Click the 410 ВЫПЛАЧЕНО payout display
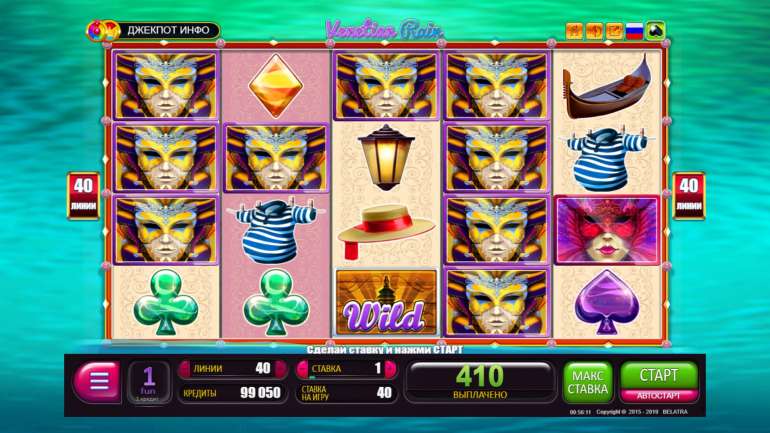 (480, 382)
